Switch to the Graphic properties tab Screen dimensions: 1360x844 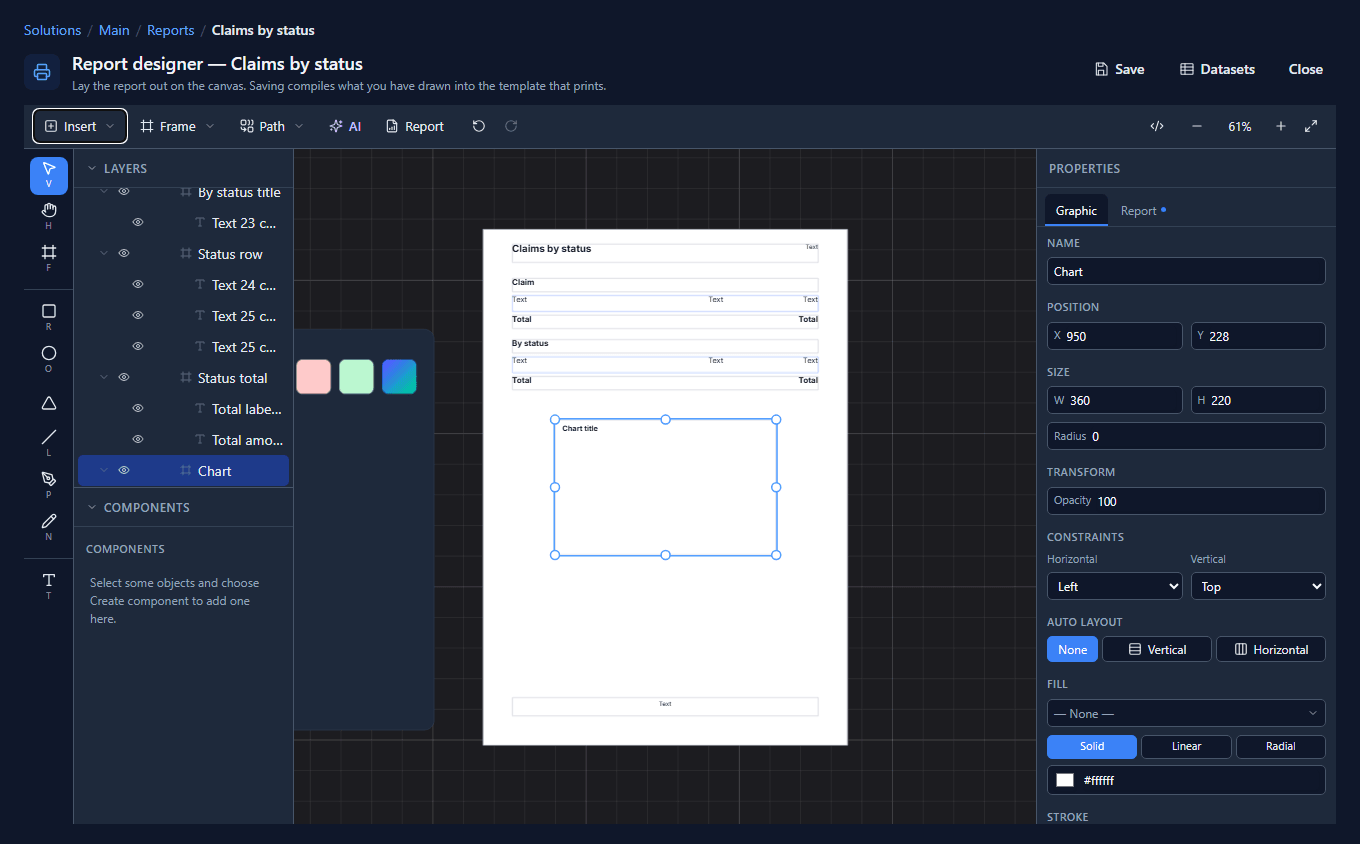tap(1076, 211)
